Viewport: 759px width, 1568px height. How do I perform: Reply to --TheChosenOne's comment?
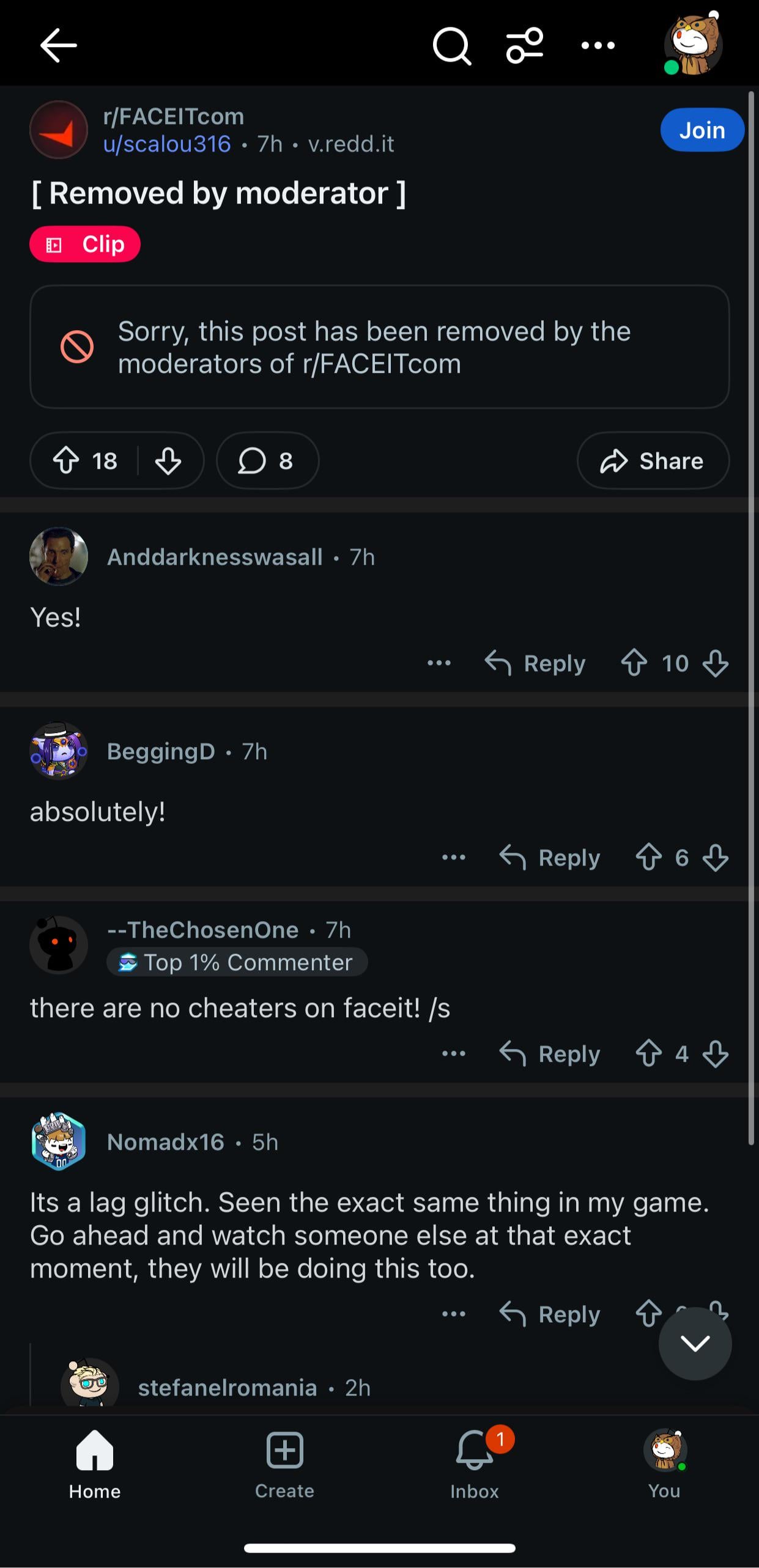[x=550, y=1053]
